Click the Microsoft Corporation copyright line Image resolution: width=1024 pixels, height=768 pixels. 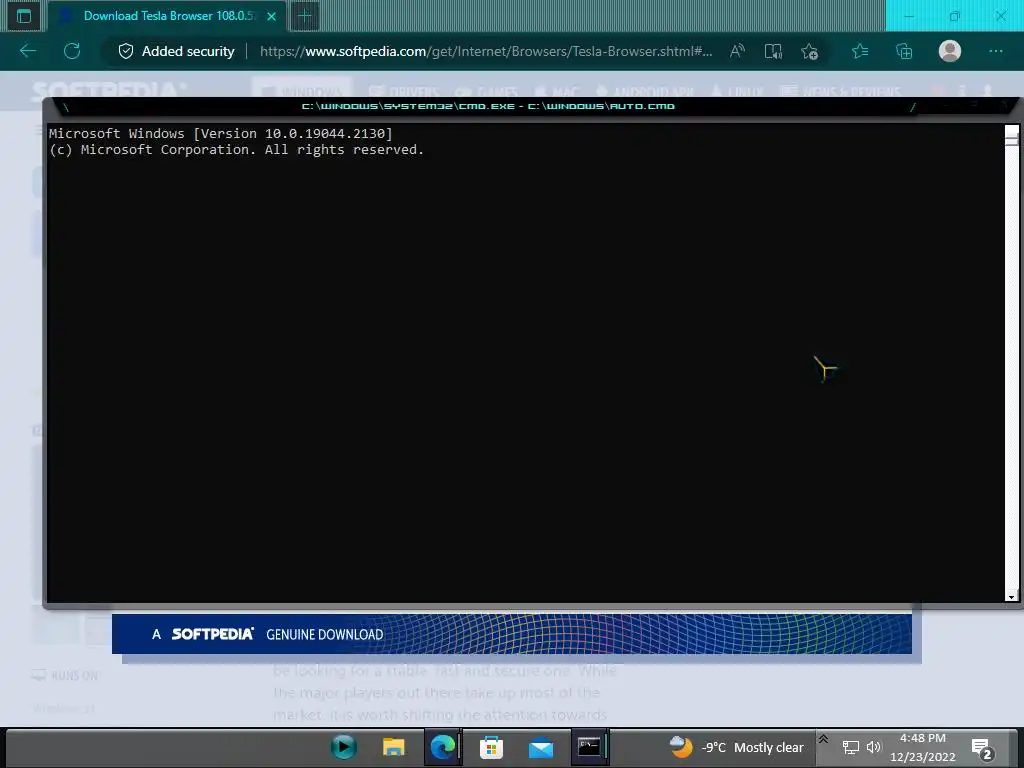click(236, 150)
